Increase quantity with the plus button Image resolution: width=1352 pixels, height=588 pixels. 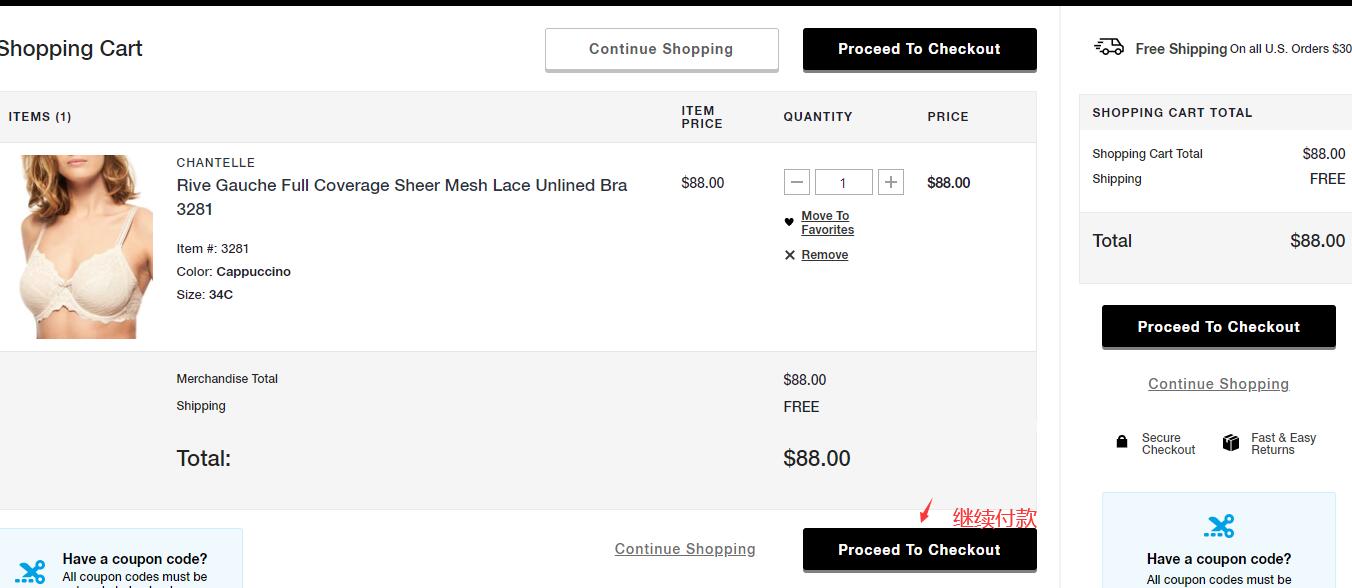tap(890, 182)
